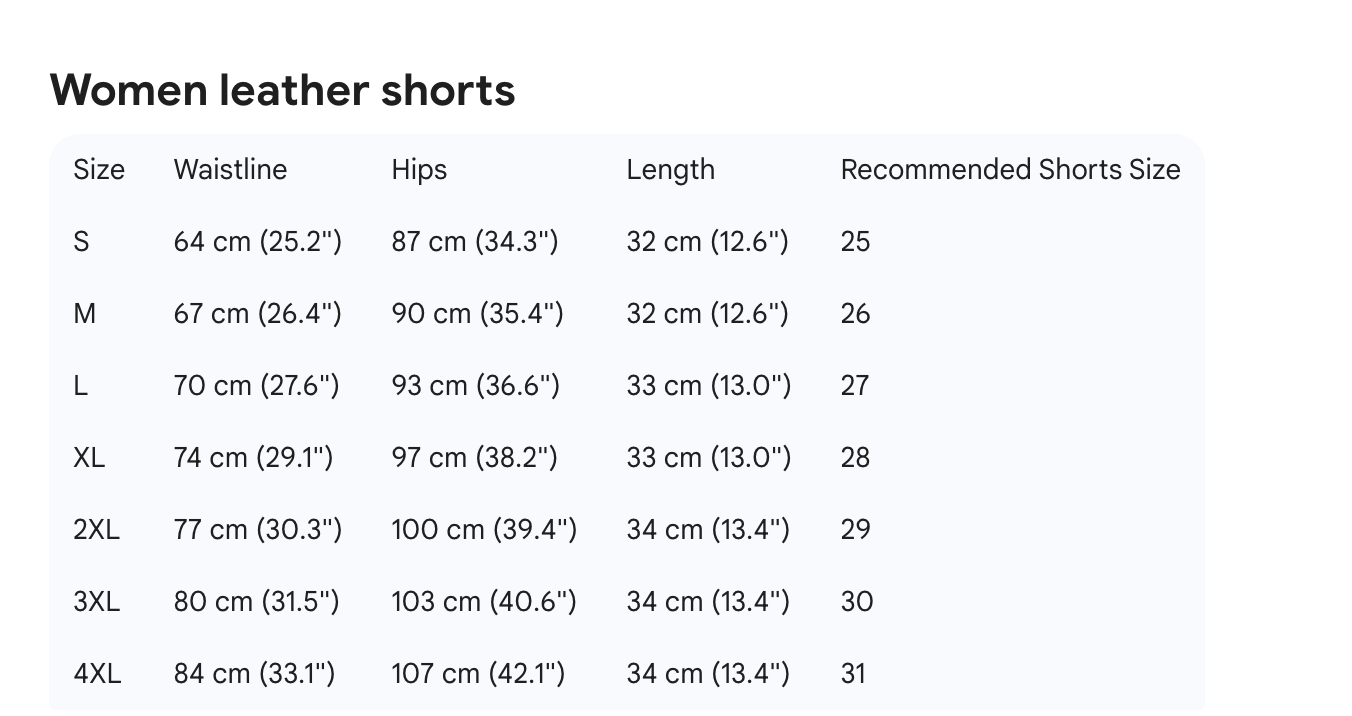Click recommended shorts size 25
Viewport: 1352px width, 716px height.
(855, 242)
